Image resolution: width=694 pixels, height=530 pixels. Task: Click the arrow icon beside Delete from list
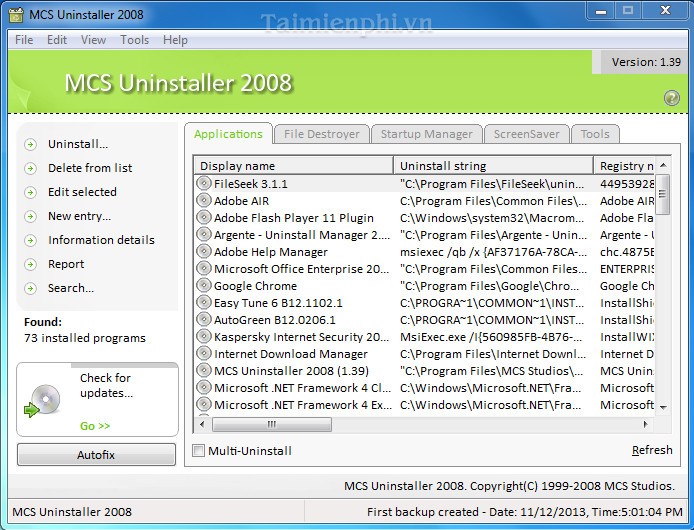(x=31, y=168)
